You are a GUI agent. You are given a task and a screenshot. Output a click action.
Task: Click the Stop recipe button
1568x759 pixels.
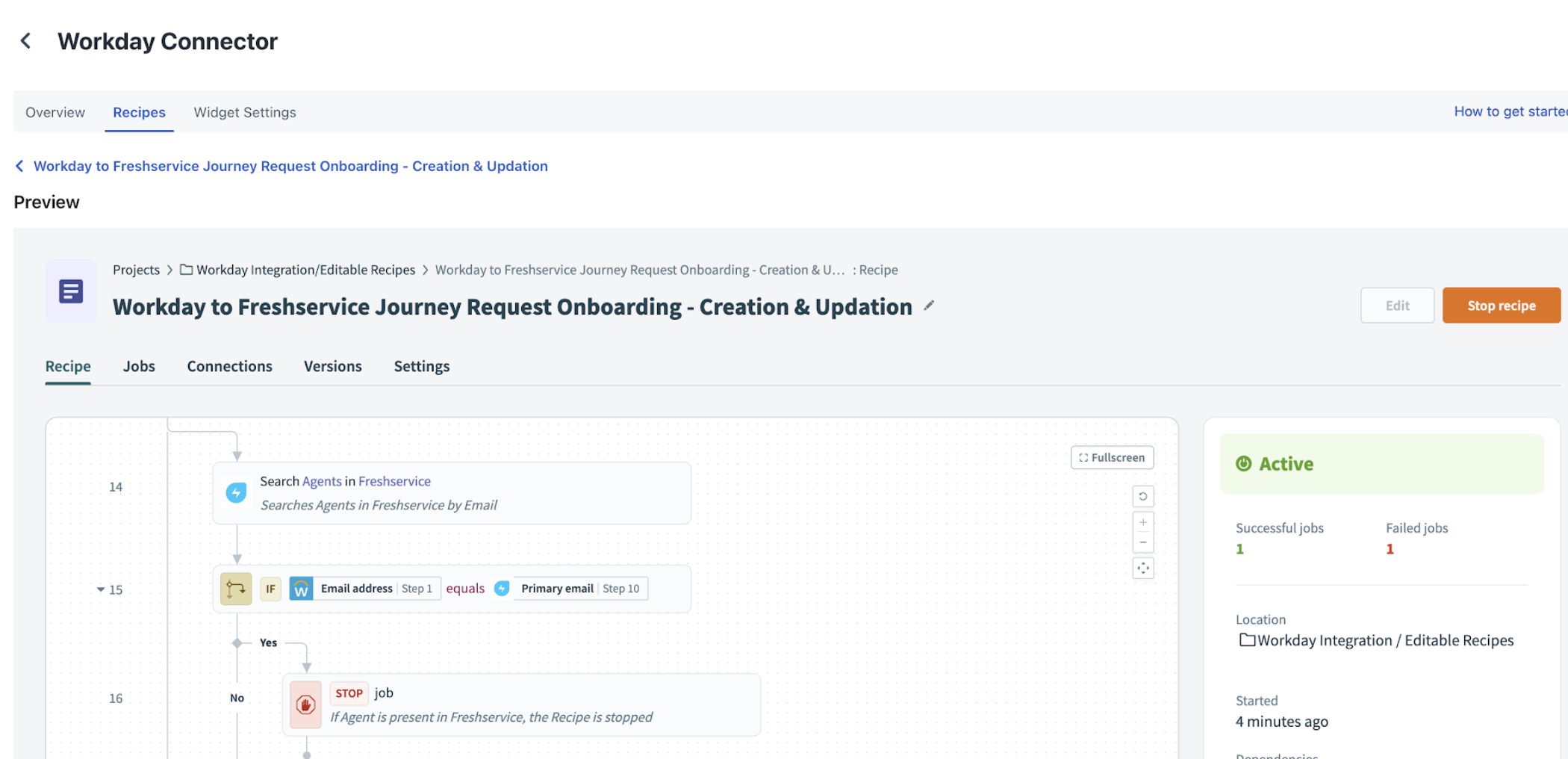(x=1501, y=306)
